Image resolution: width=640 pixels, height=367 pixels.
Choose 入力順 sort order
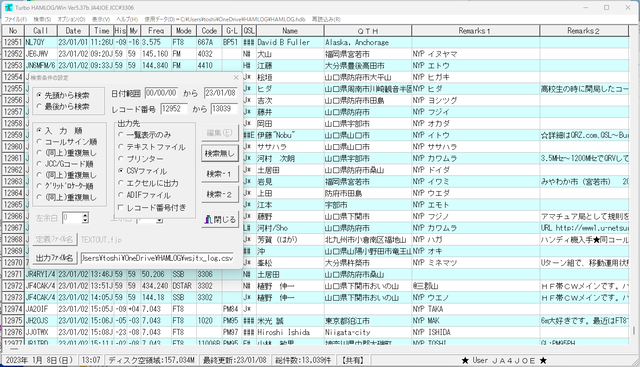click(60, 131)
